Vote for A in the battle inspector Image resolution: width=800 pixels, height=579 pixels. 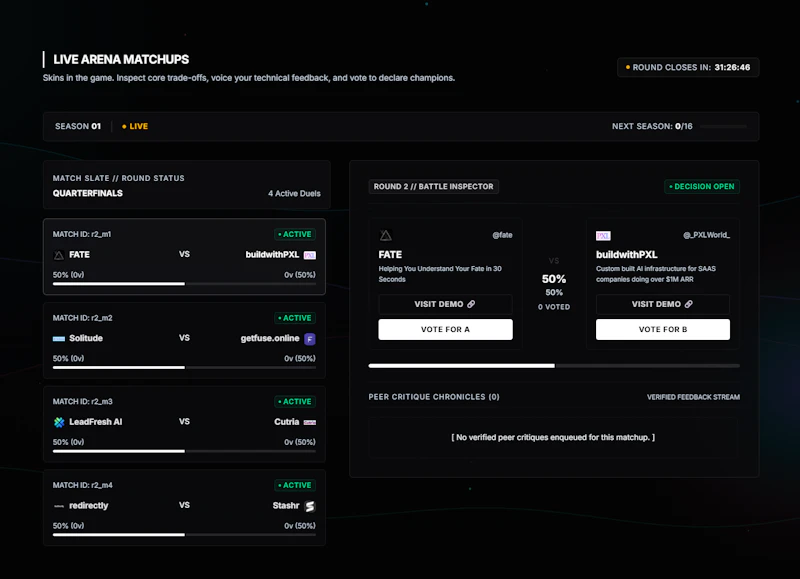point(445,330)
